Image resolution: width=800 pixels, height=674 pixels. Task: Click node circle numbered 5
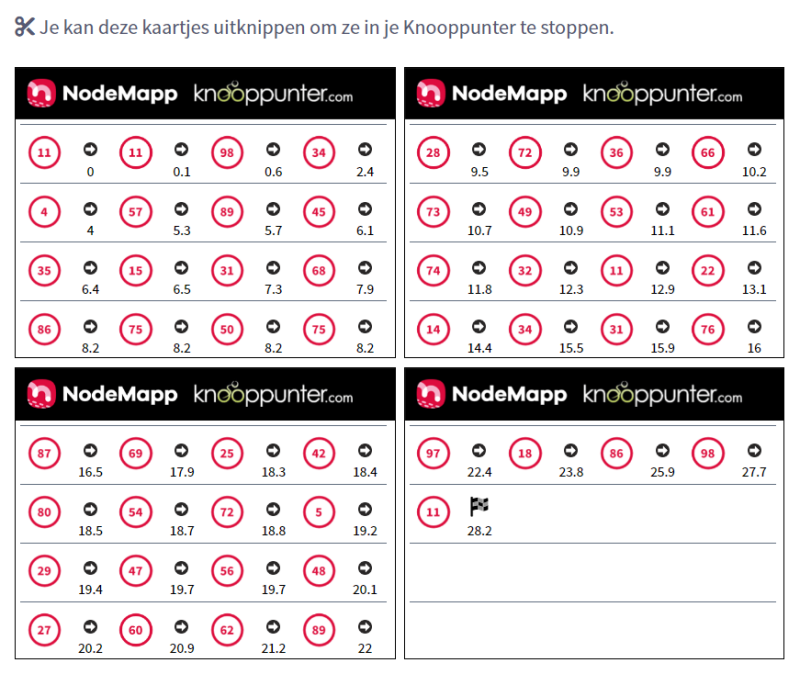pyautogui.click(x=319, y=512)
